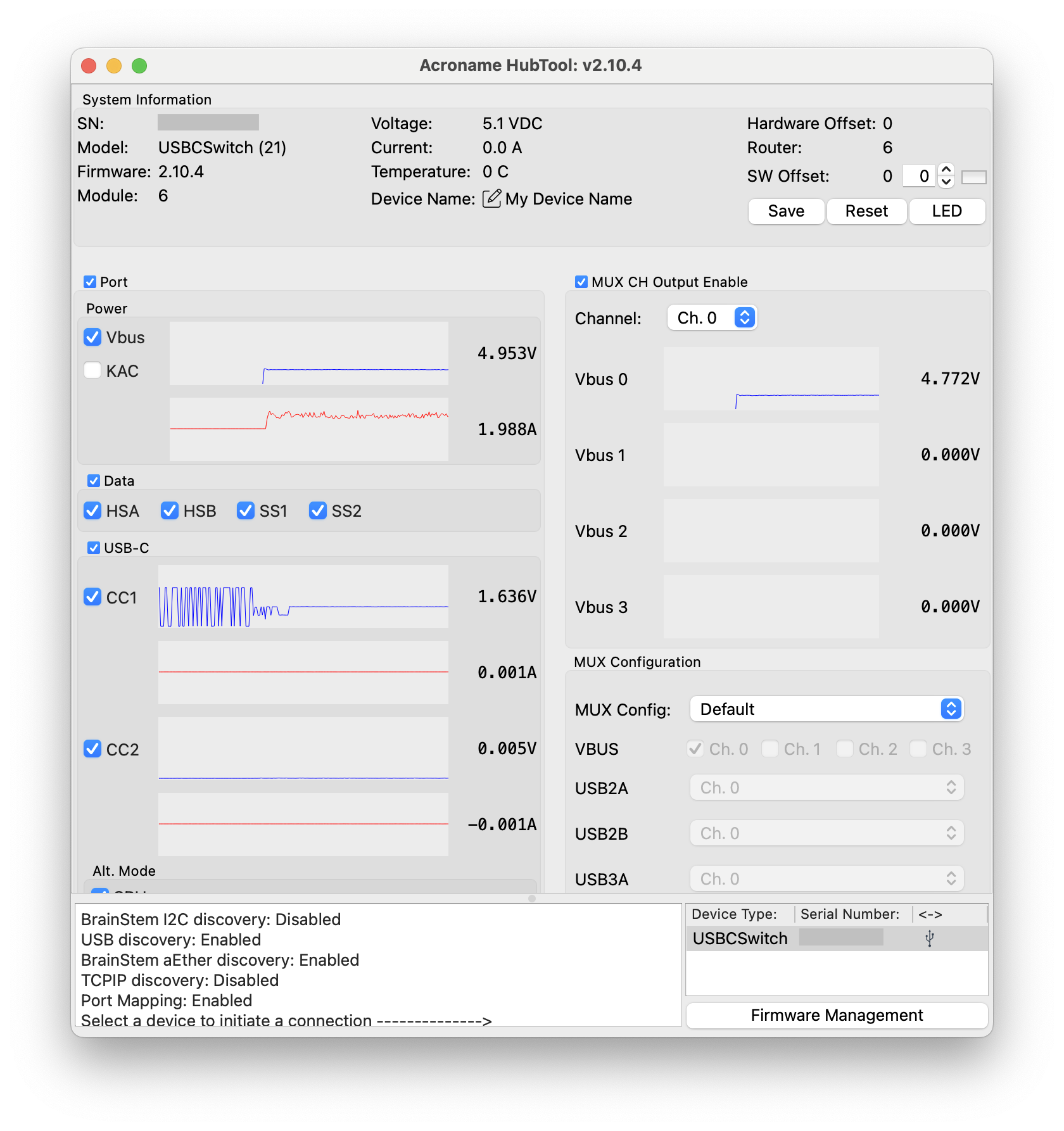The width and height of the screenshot is (1064, 1131).
Task: Increment the SW Offset stepper up arrow
Action: point(946,170)
